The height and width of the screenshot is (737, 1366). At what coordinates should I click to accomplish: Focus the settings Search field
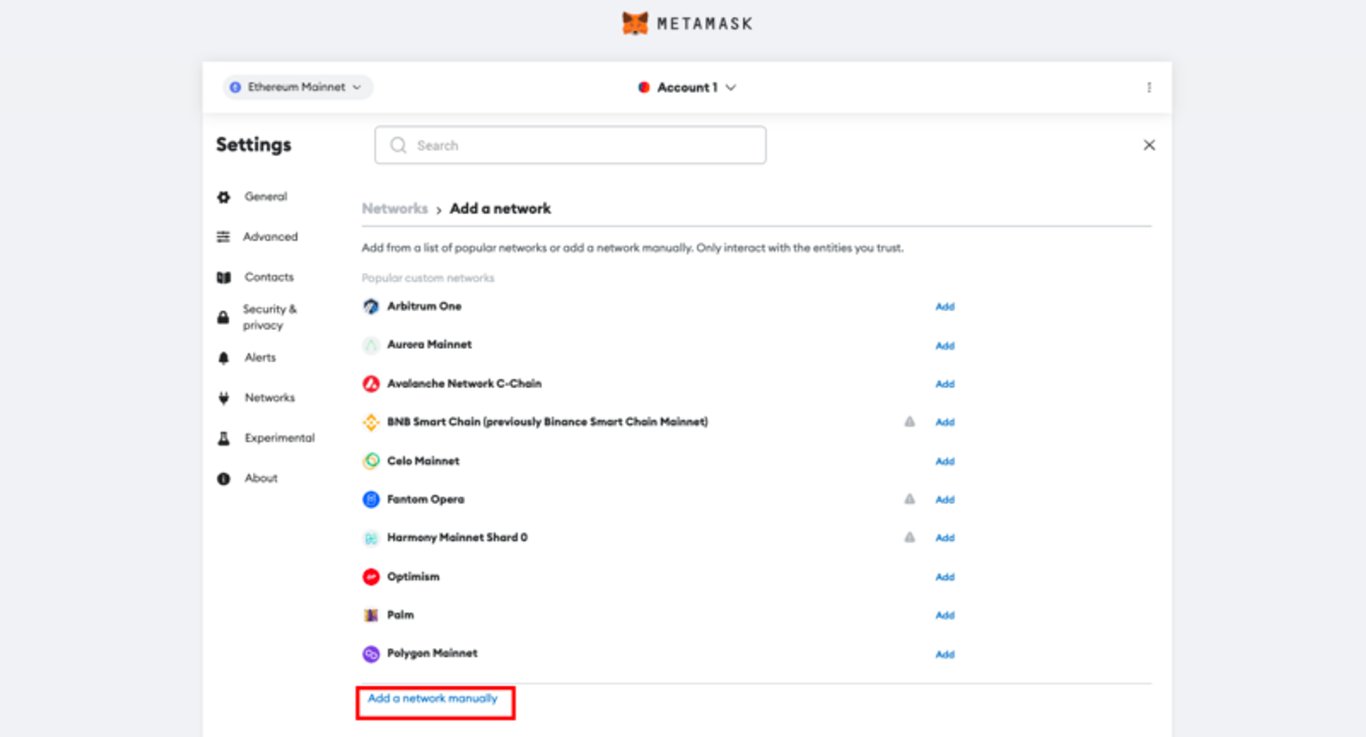(570, 146)
